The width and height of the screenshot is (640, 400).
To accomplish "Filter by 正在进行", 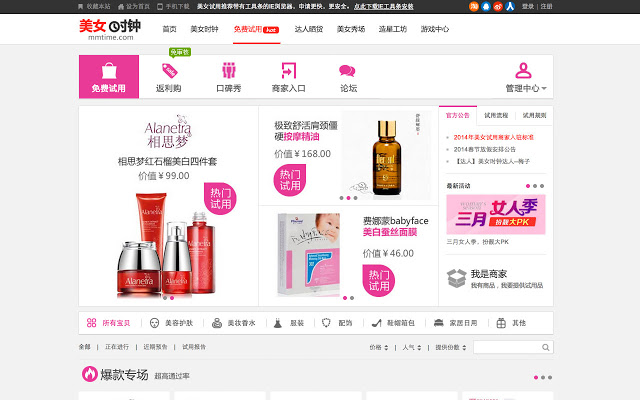I will coord(117,347).
